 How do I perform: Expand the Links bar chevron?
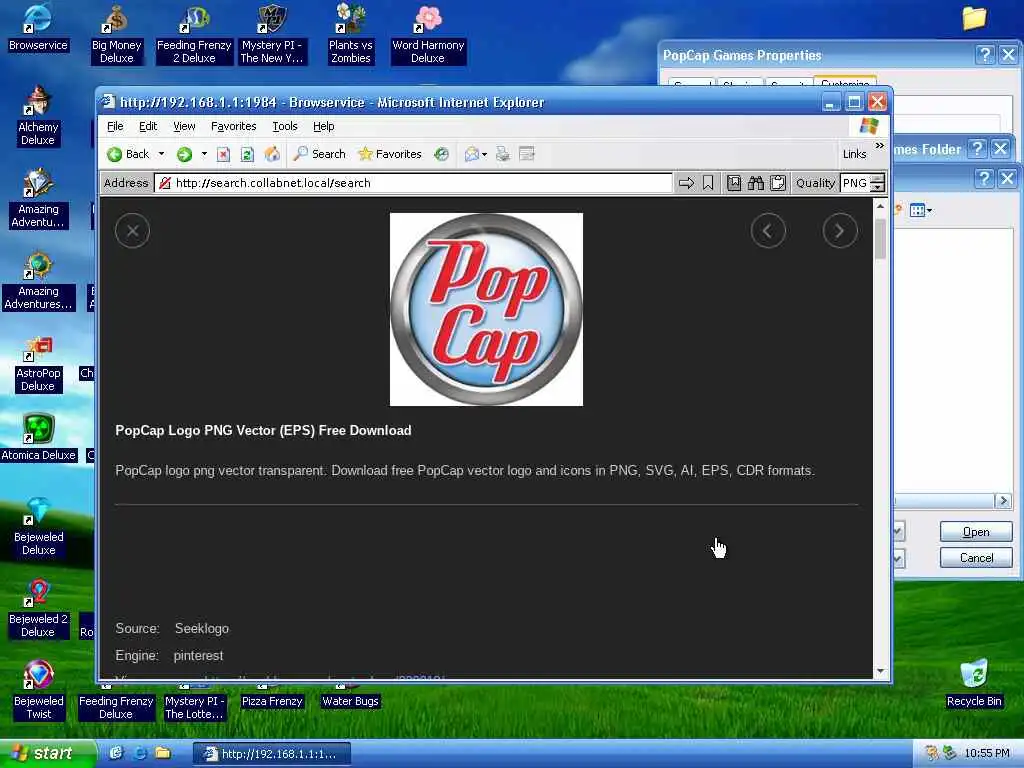click(x=880, y=146)
